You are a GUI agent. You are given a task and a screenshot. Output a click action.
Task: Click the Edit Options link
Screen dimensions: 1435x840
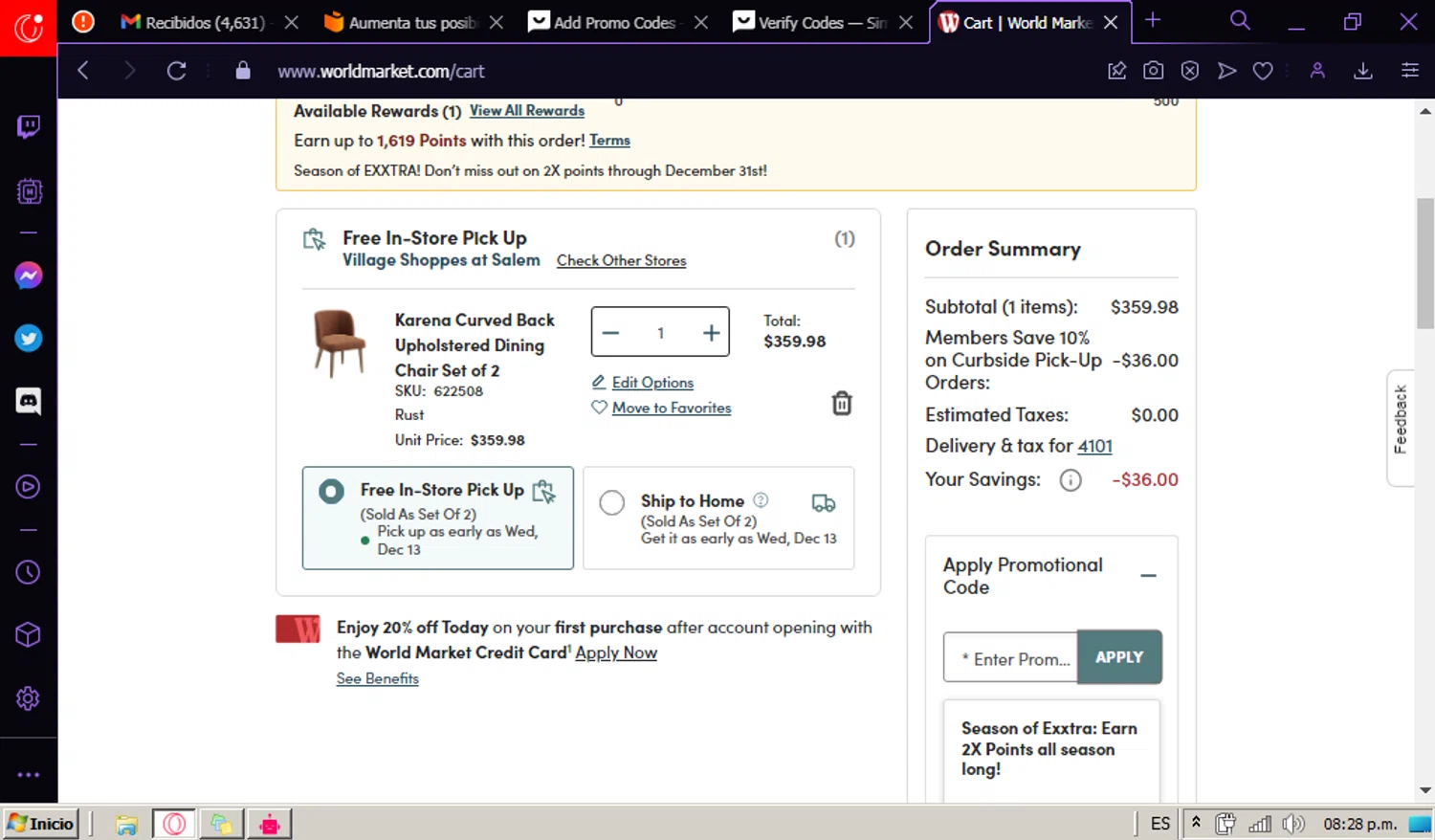coord(652,383)
